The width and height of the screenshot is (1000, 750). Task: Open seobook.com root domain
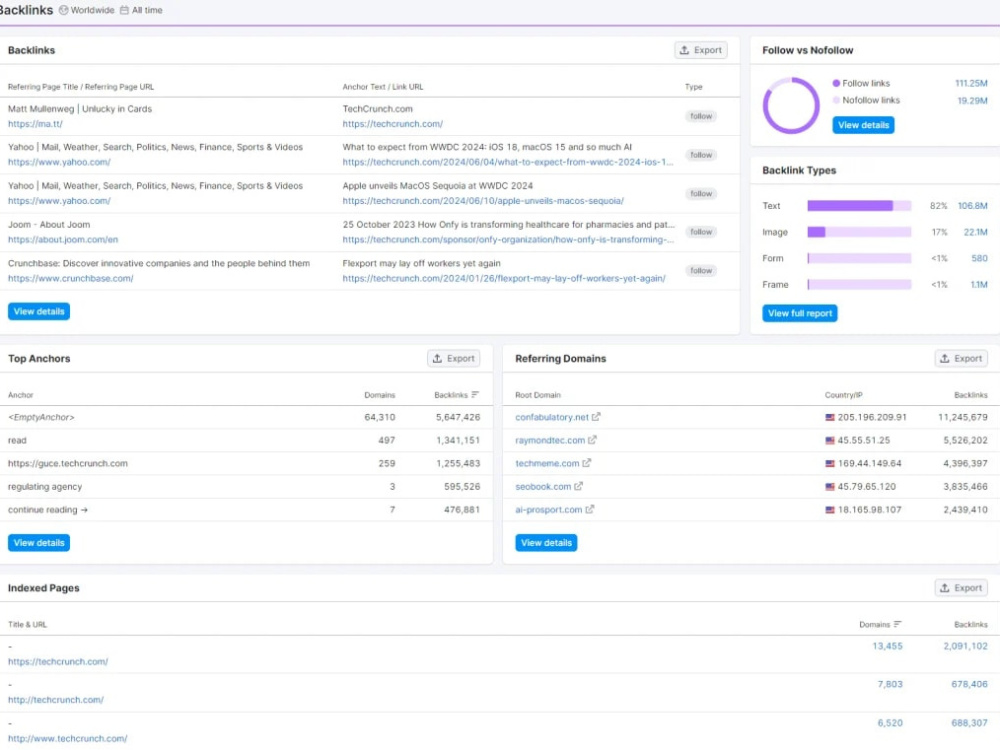pyautogui.click(x=543, y=486)
